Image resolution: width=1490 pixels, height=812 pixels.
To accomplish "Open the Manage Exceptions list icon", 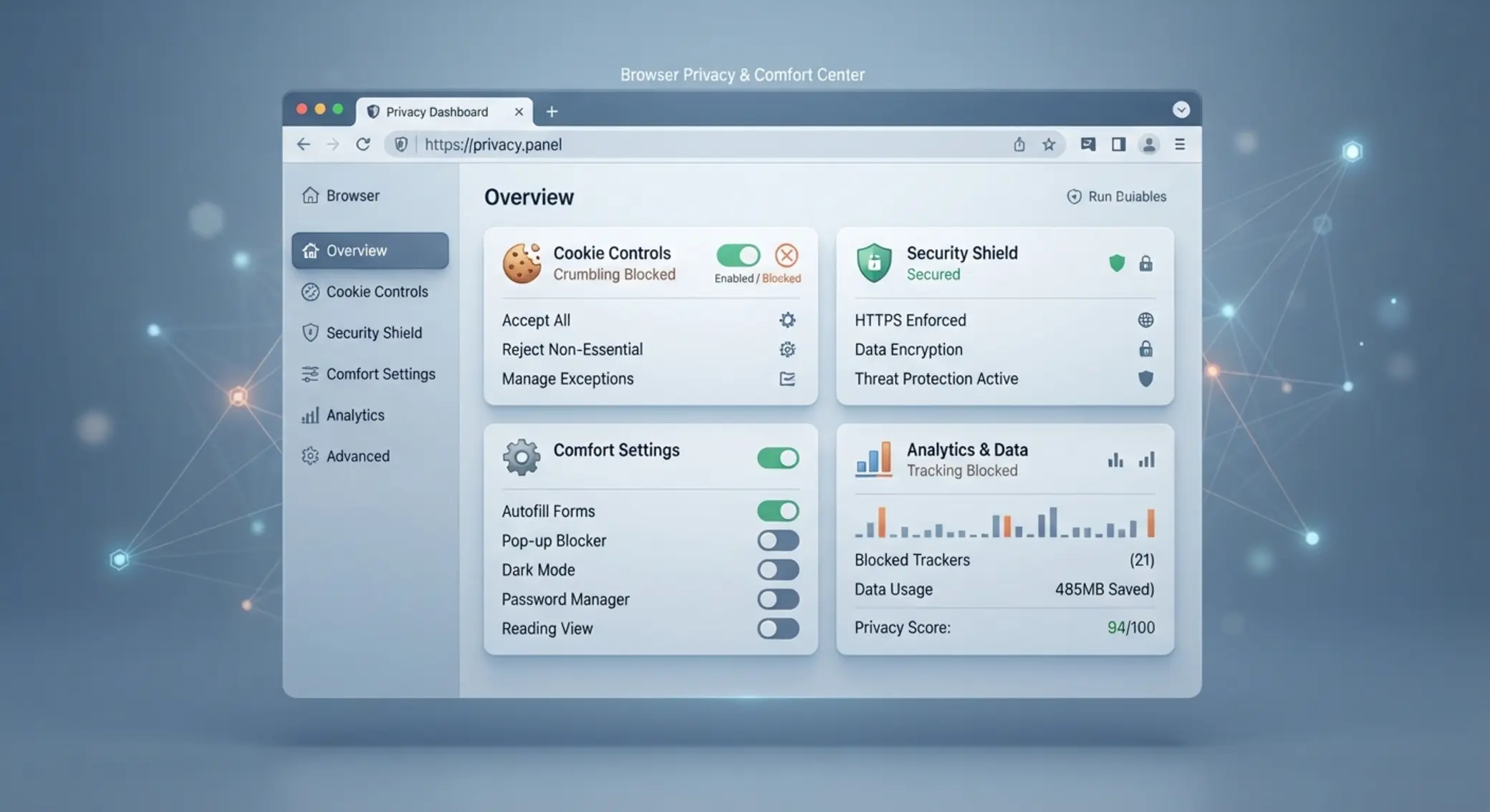I will 787,379.
